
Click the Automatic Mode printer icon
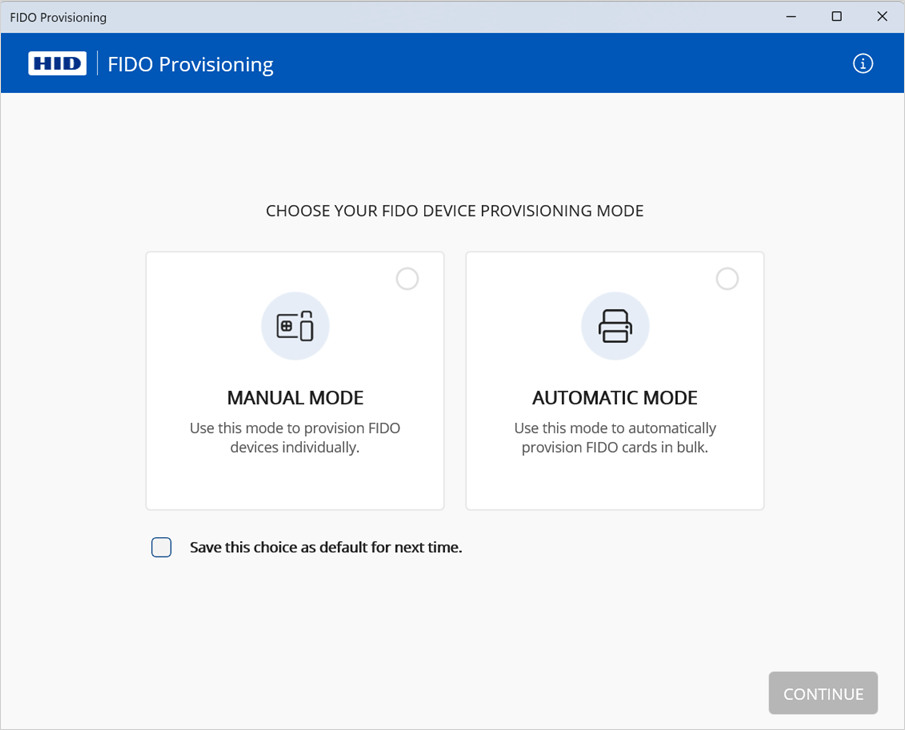pos(615,326)
